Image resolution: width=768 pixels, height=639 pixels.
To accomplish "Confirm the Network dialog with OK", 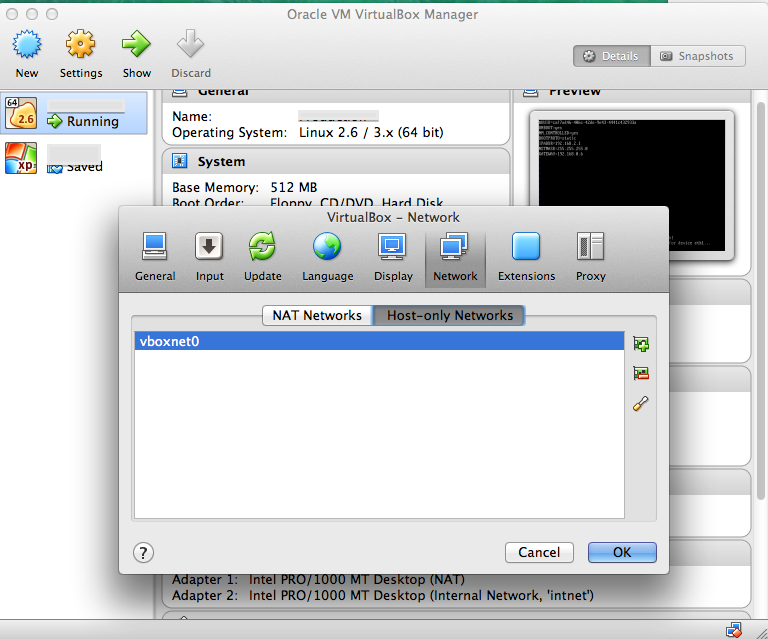I will pos(622,552).
